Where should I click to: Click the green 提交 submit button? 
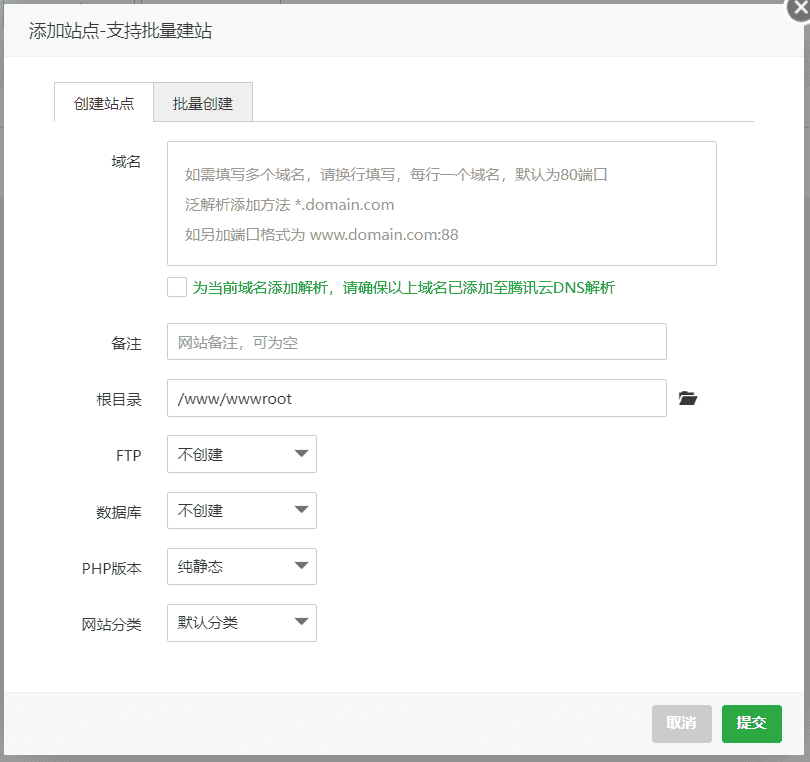tap(751, 723)
